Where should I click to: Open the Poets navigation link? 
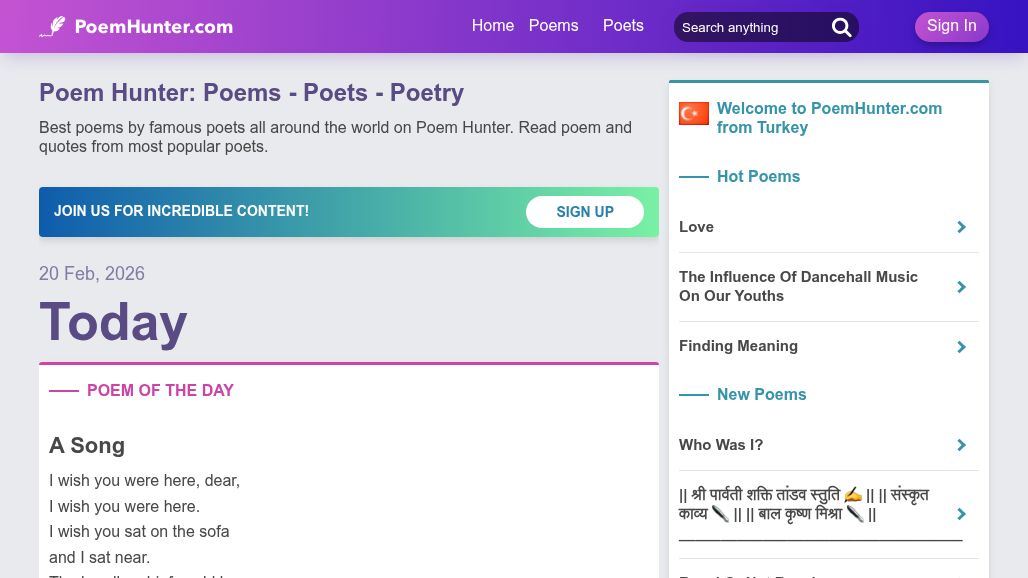click(x=623, y=26)
